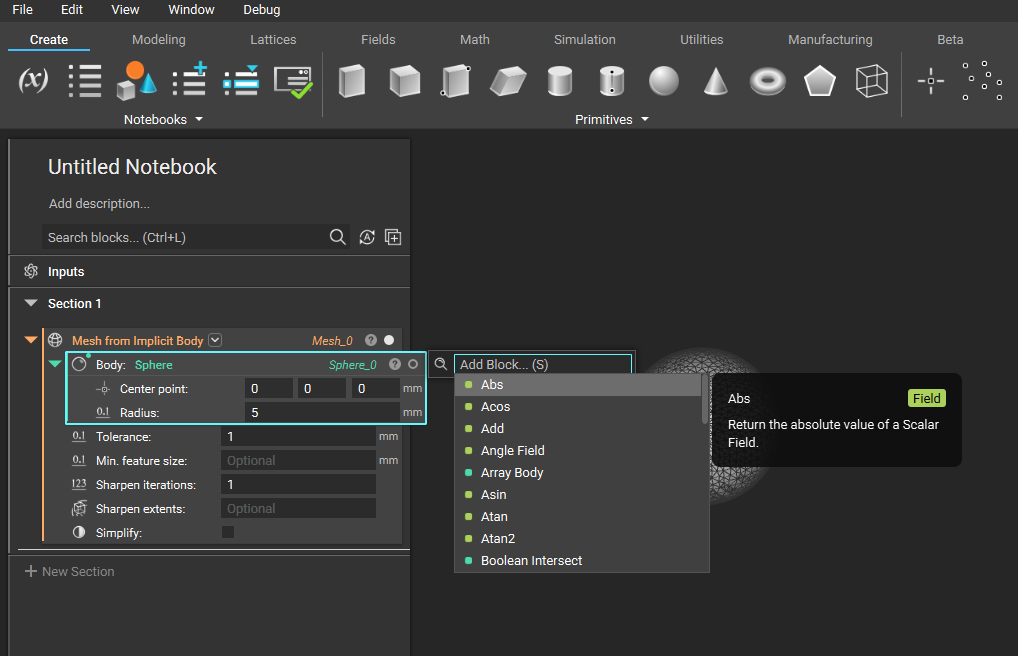1018x656 pixels.
Task: Toggle visibility circle of Sphere_0
Action: tap(413, 364)
